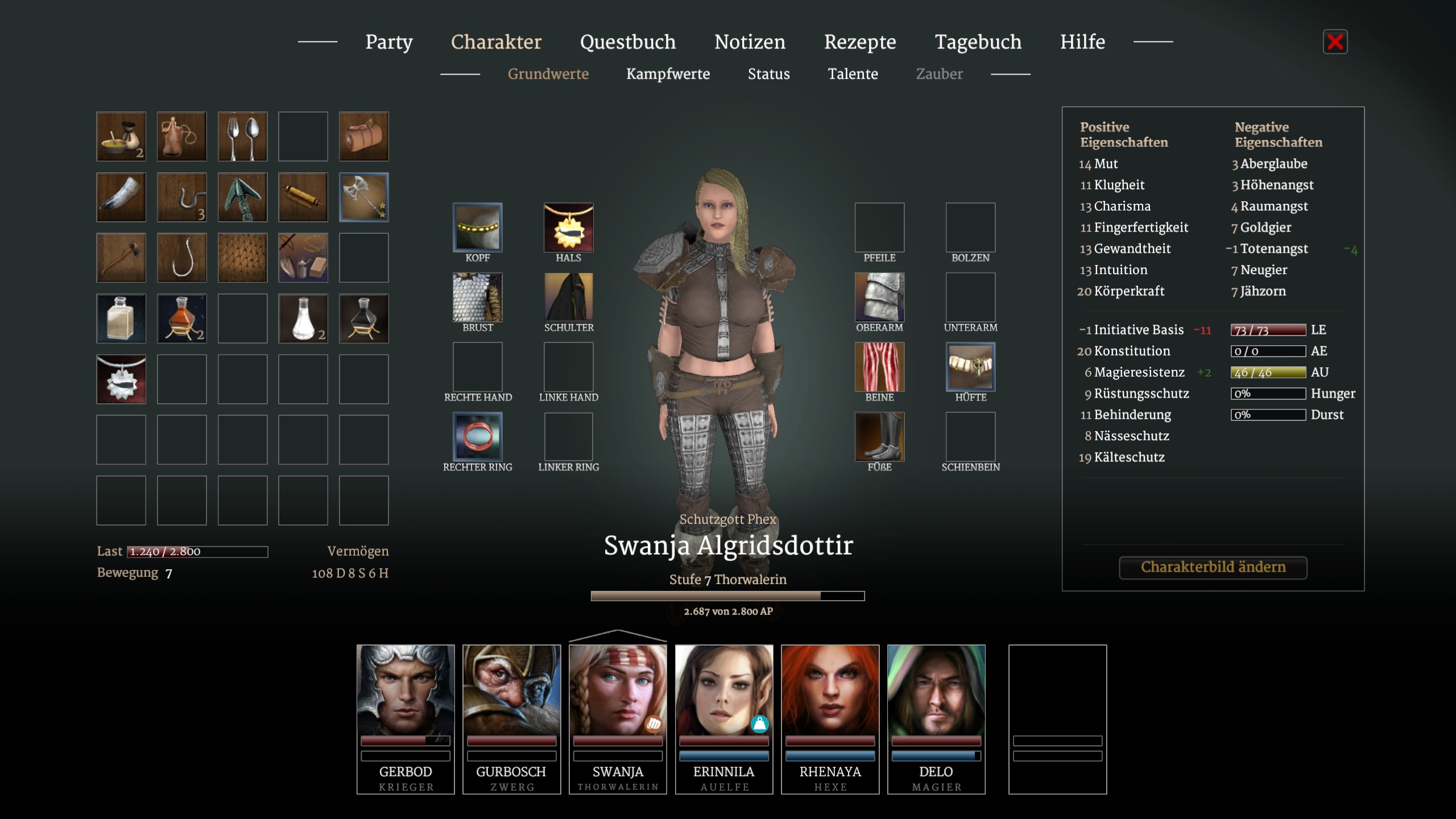Select the orange potion flask stack

click(182, 318)
